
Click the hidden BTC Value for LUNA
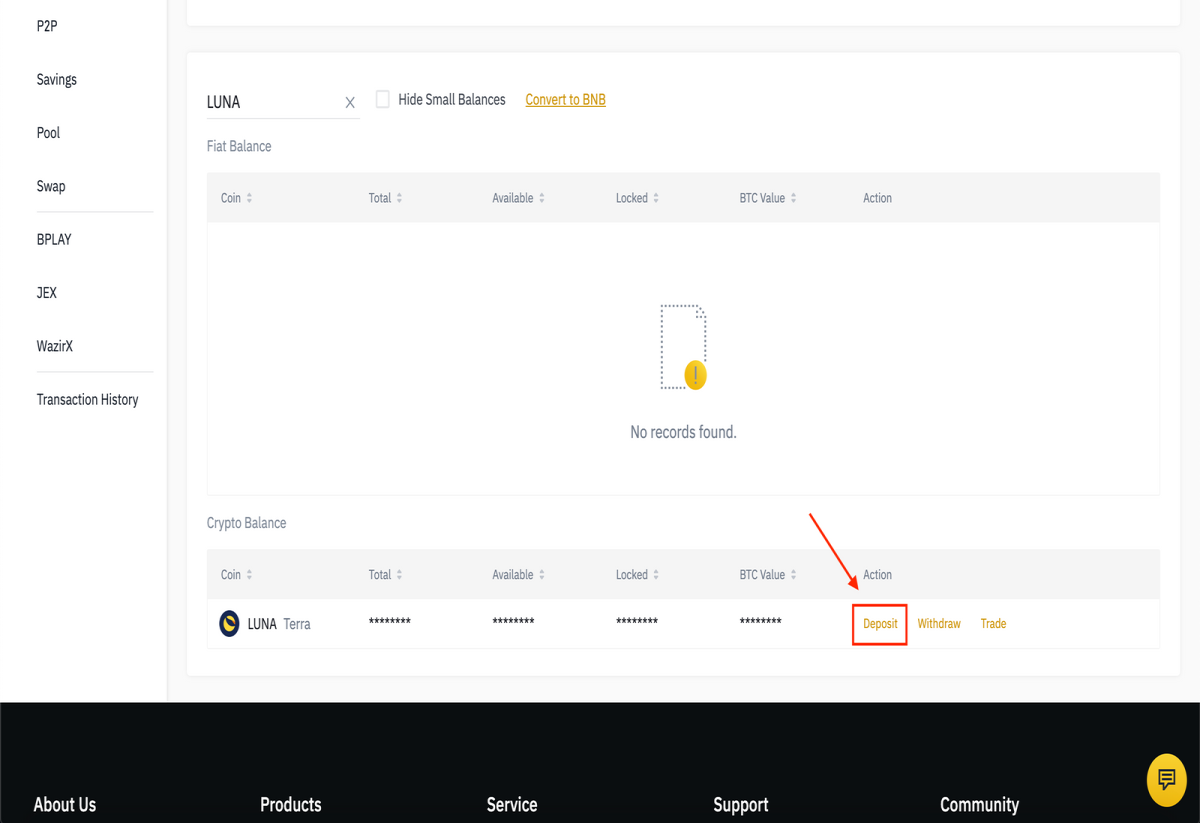pos(761,622)
